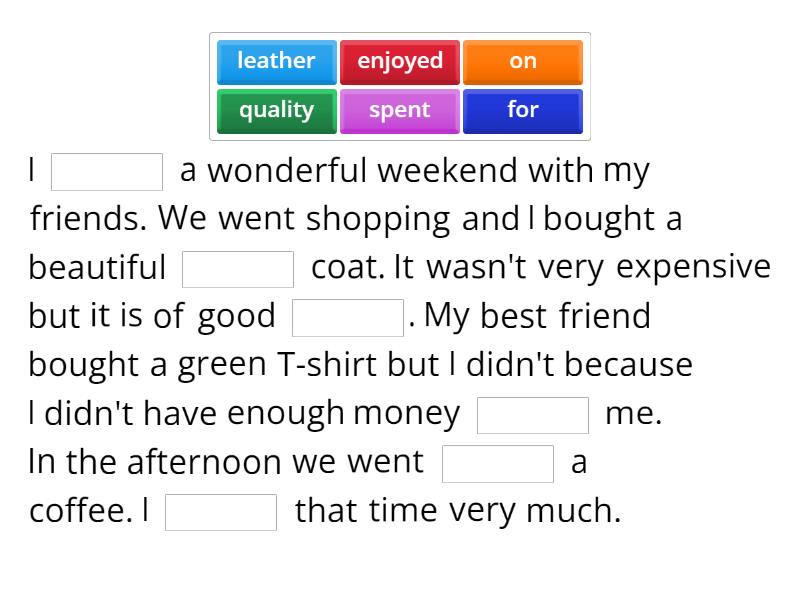Pick the blue 'leather' word tile
The height and width of the screenshot is (600, 800).
276,62
